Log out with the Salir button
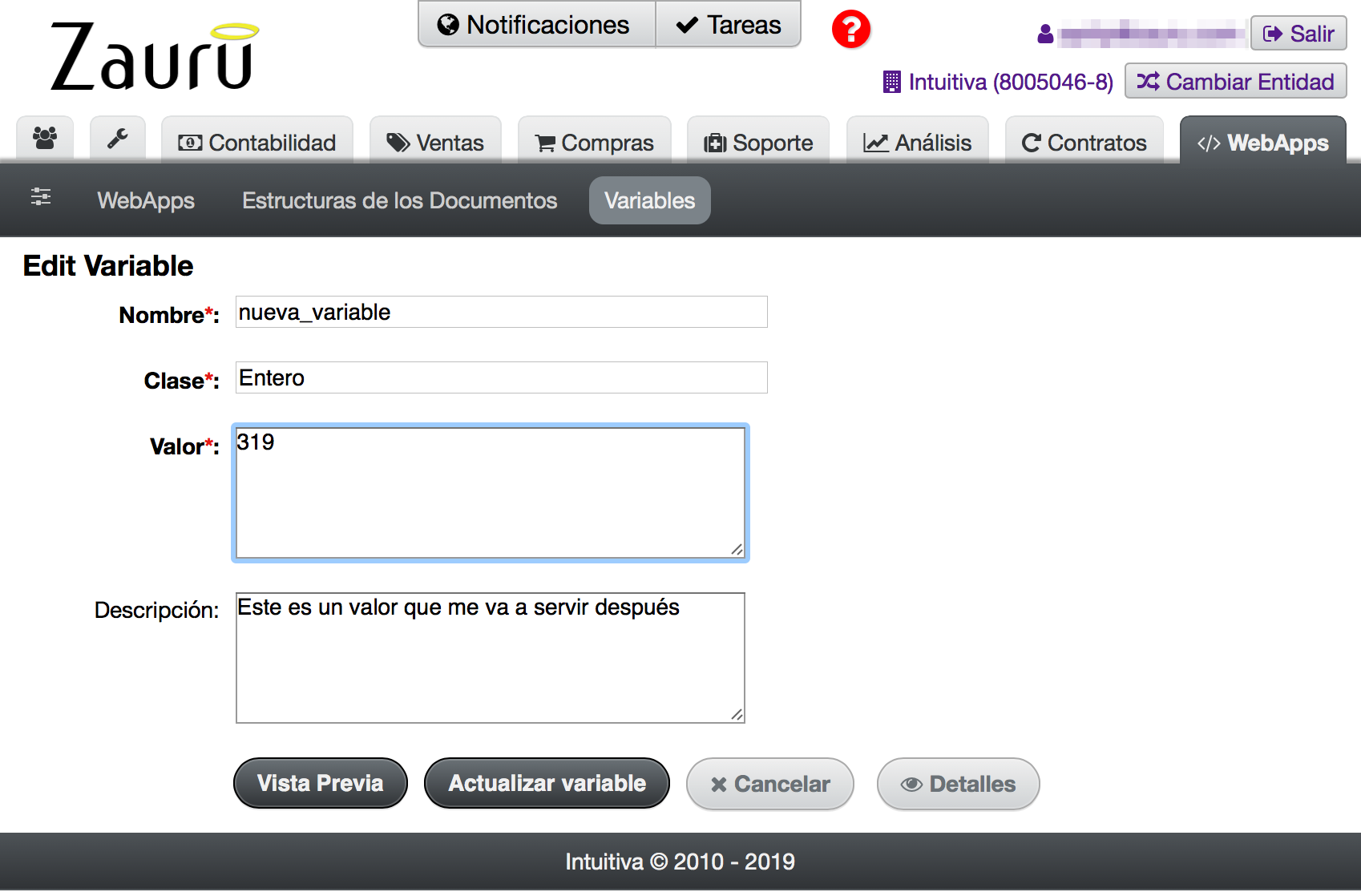The width and height of the screenshot is (1361, 896). (1298, 34)
